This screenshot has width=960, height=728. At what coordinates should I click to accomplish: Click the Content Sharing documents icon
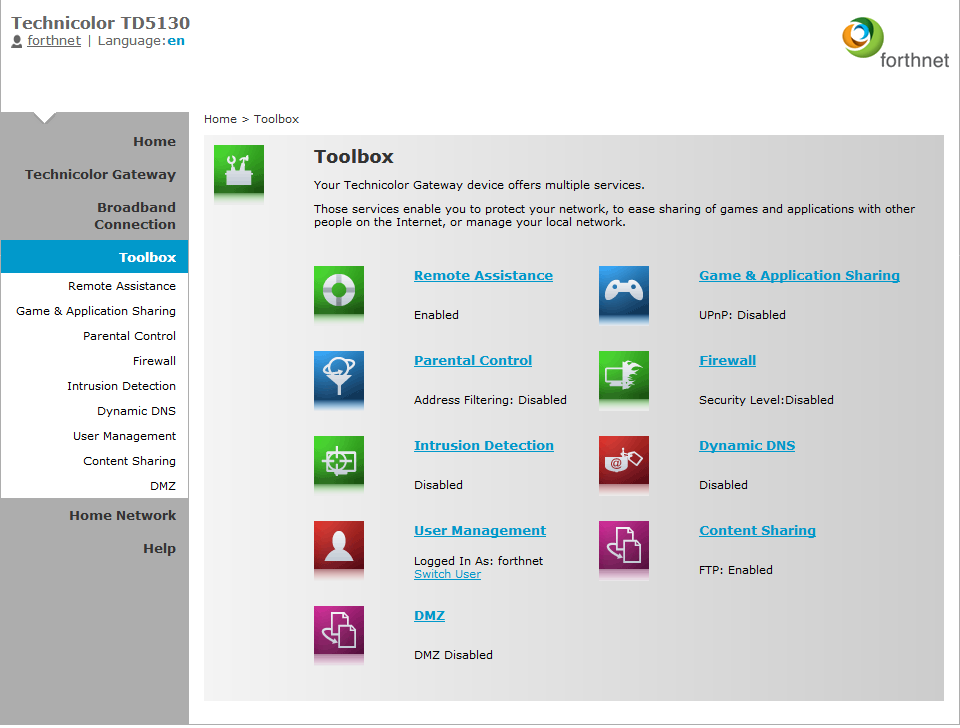point(624,546)
